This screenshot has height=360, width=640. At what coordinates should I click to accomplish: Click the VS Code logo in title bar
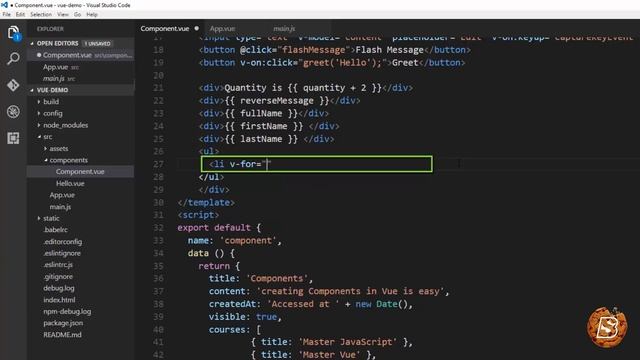tap(4, 5)
